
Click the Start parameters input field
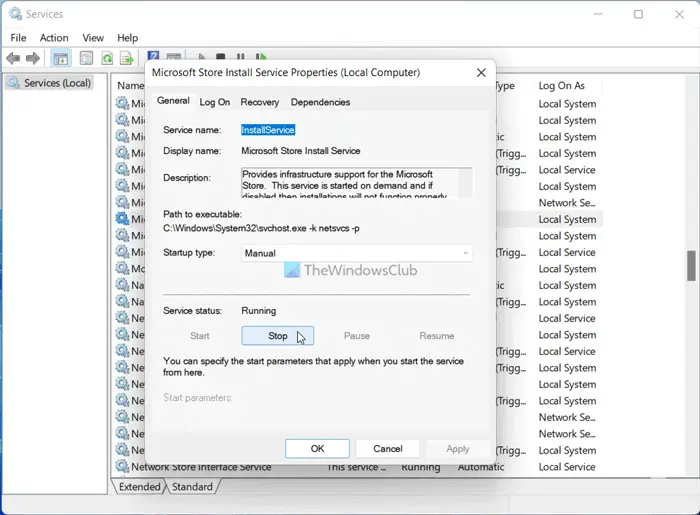pos(357,398)
